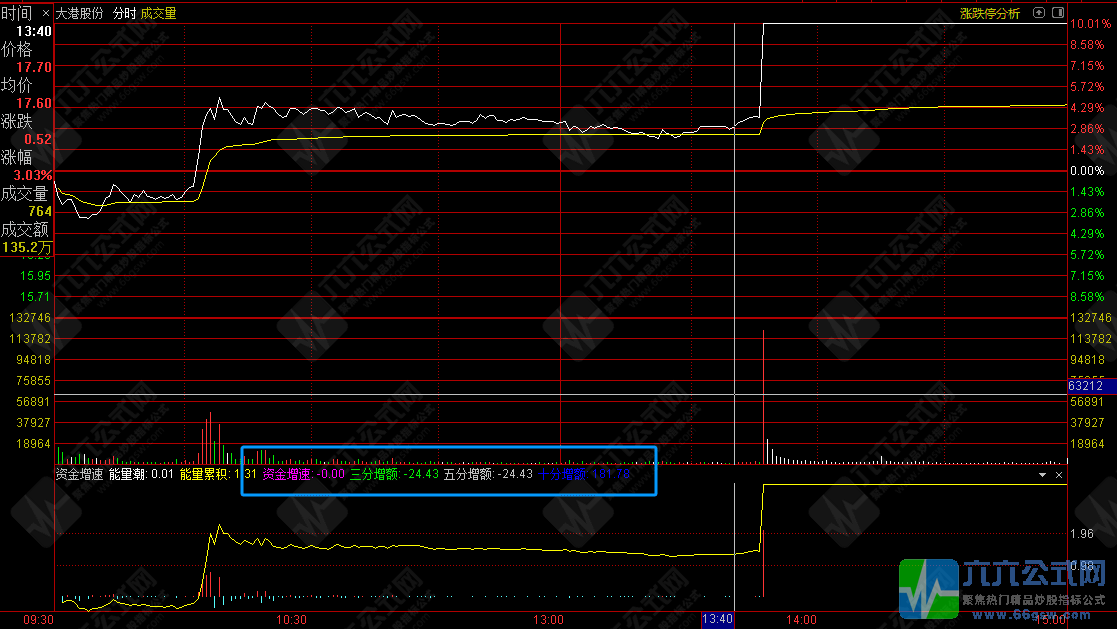Click the 10:30 label on time axis

(x=291, y=620)
